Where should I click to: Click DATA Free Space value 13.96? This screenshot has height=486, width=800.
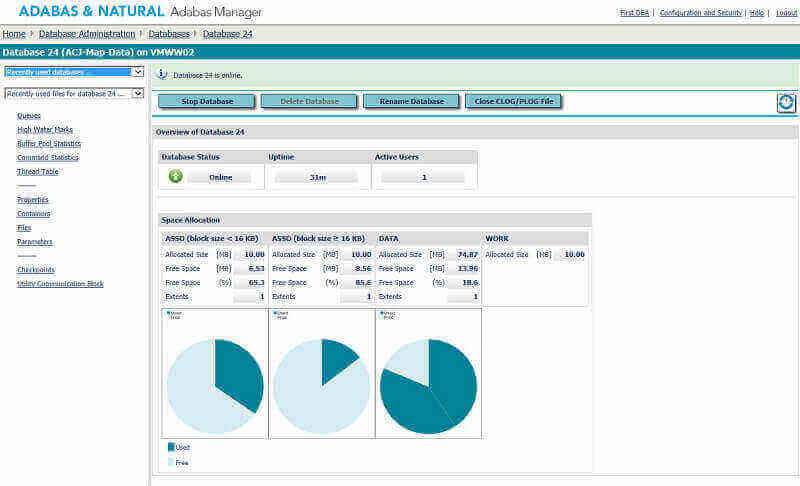click(467, 268)
